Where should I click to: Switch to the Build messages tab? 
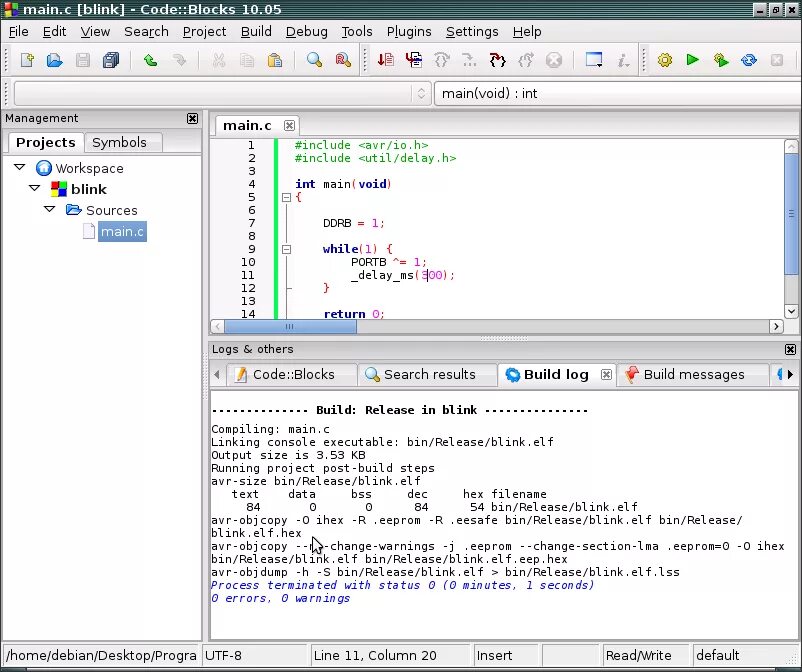pyautogui.click(x=693, y=375)
